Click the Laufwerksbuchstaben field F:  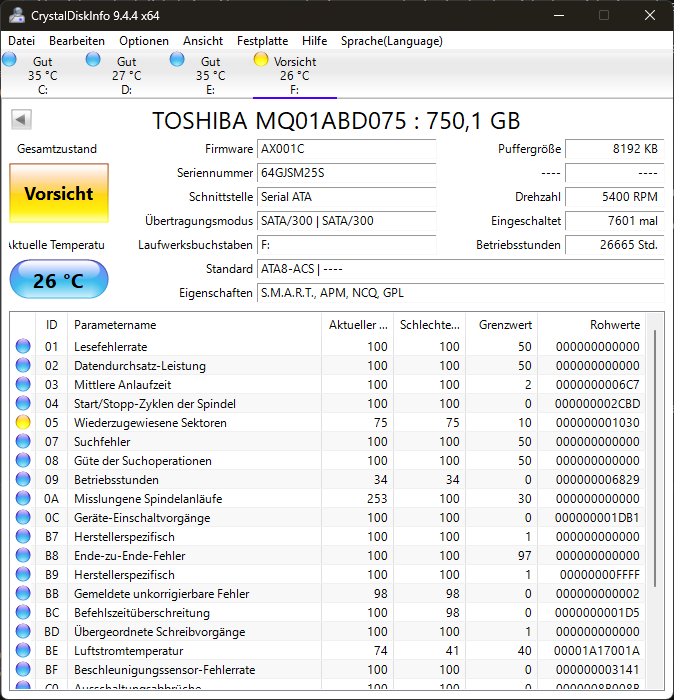[346, 245]
